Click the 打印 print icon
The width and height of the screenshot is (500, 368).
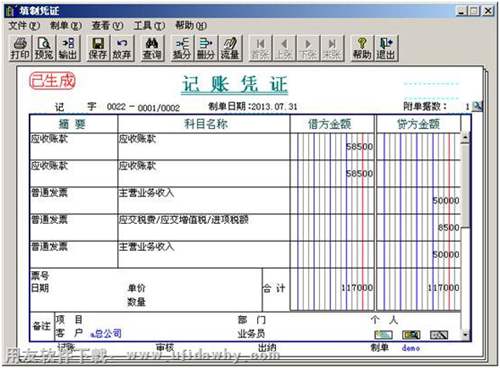(x=20, y=48)
